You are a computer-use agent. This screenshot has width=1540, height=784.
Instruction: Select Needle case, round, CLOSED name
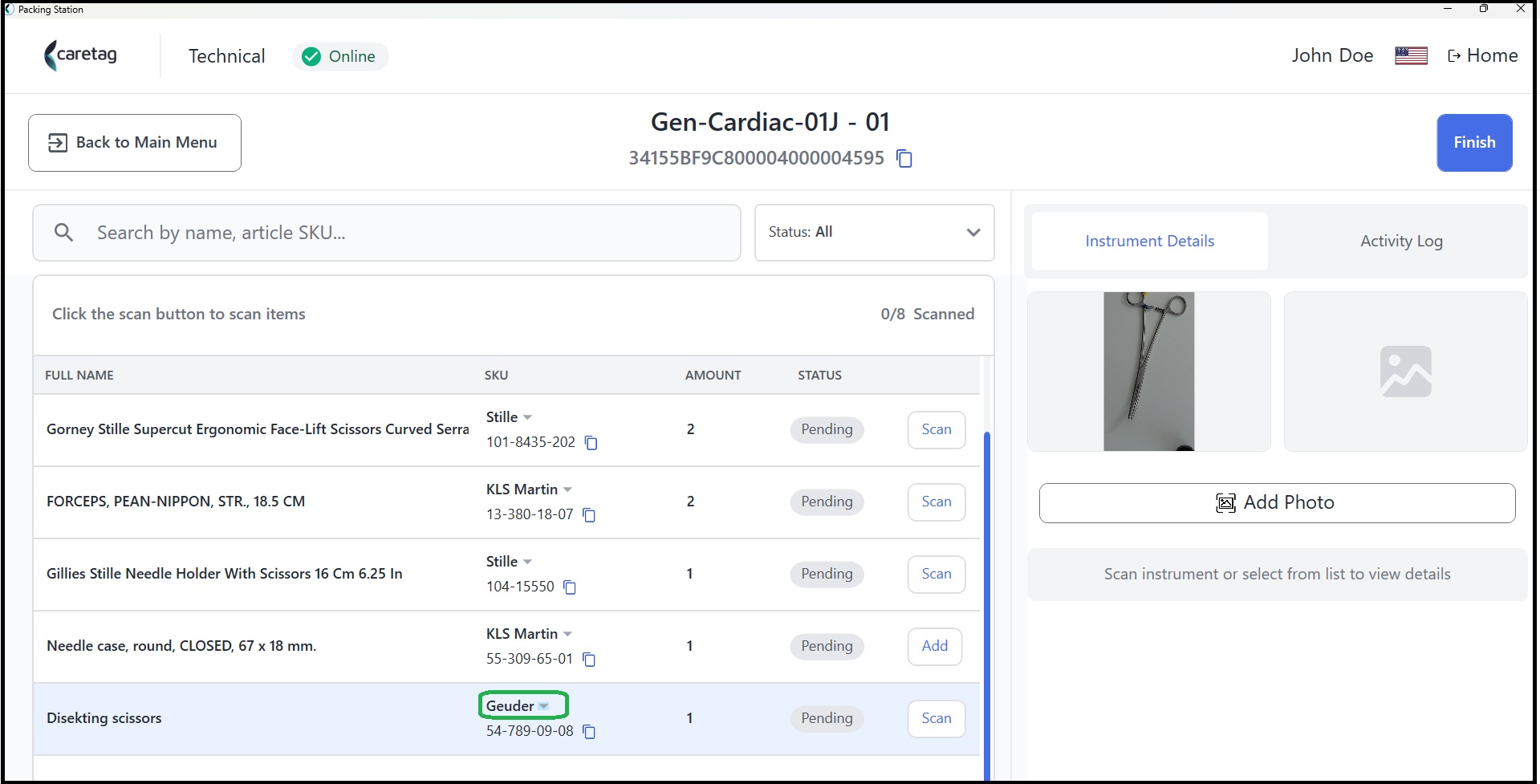(181, 646)
